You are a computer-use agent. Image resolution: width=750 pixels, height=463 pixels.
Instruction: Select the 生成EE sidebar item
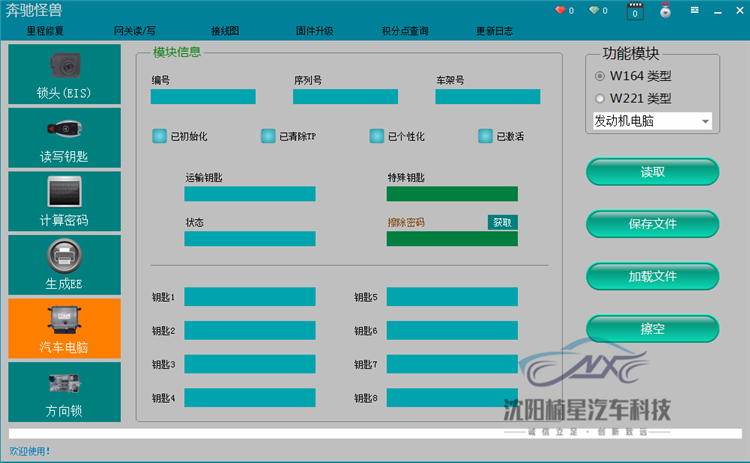(64, 265)
